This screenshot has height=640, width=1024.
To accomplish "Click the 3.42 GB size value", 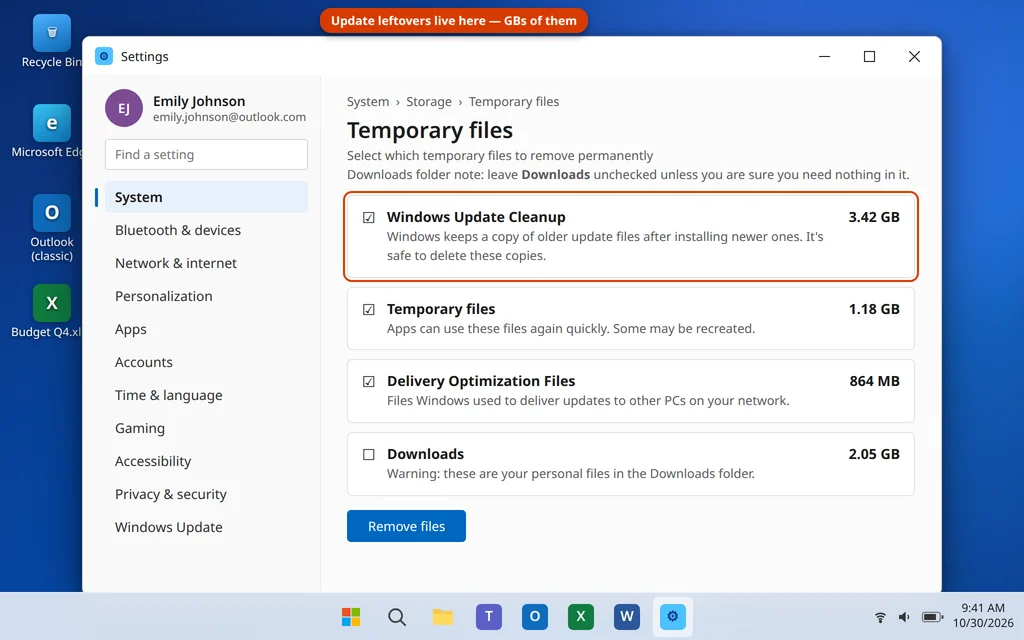I will click(874, 217).
